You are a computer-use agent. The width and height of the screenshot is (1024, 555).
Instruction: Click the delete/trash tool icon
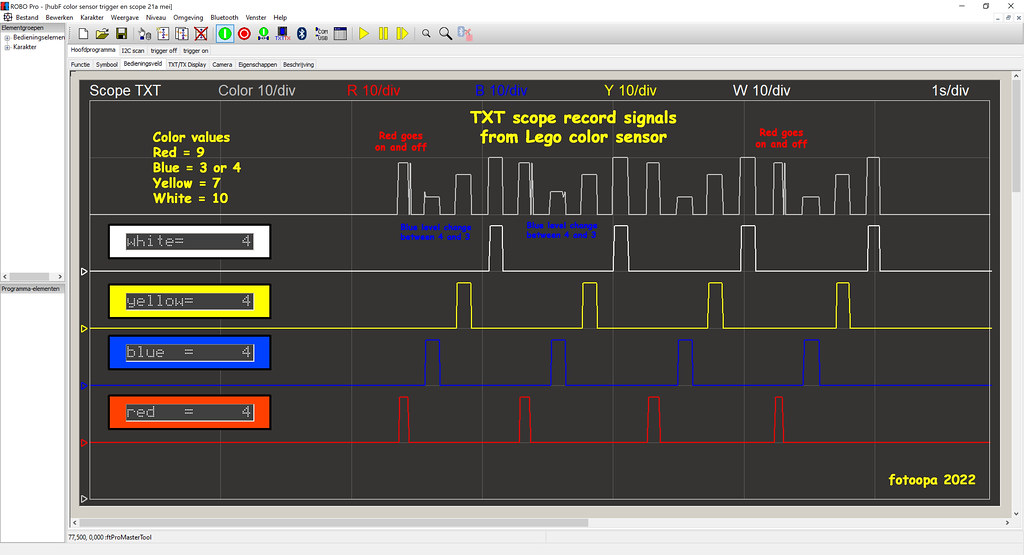click(x=144, y=33)
